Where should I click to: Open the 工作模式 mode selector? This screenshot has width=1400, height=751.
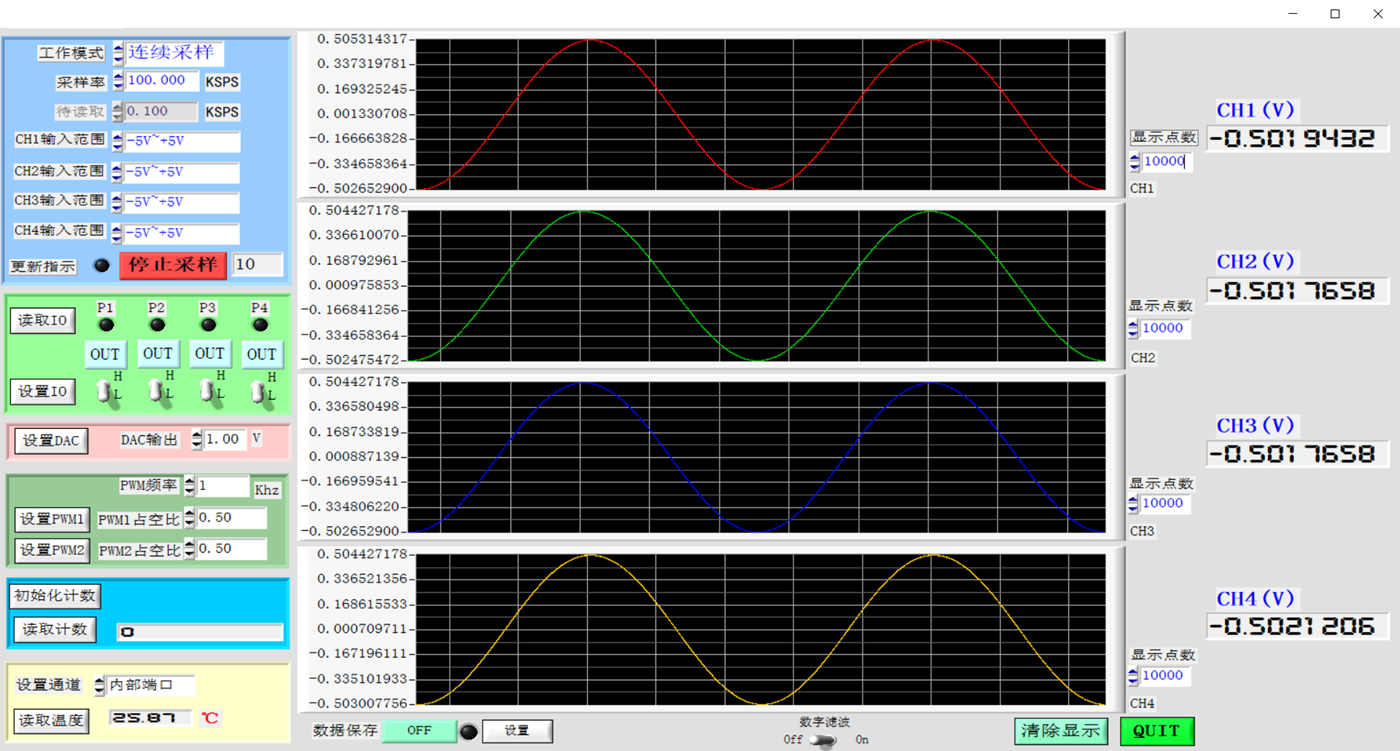pos(175,53)
